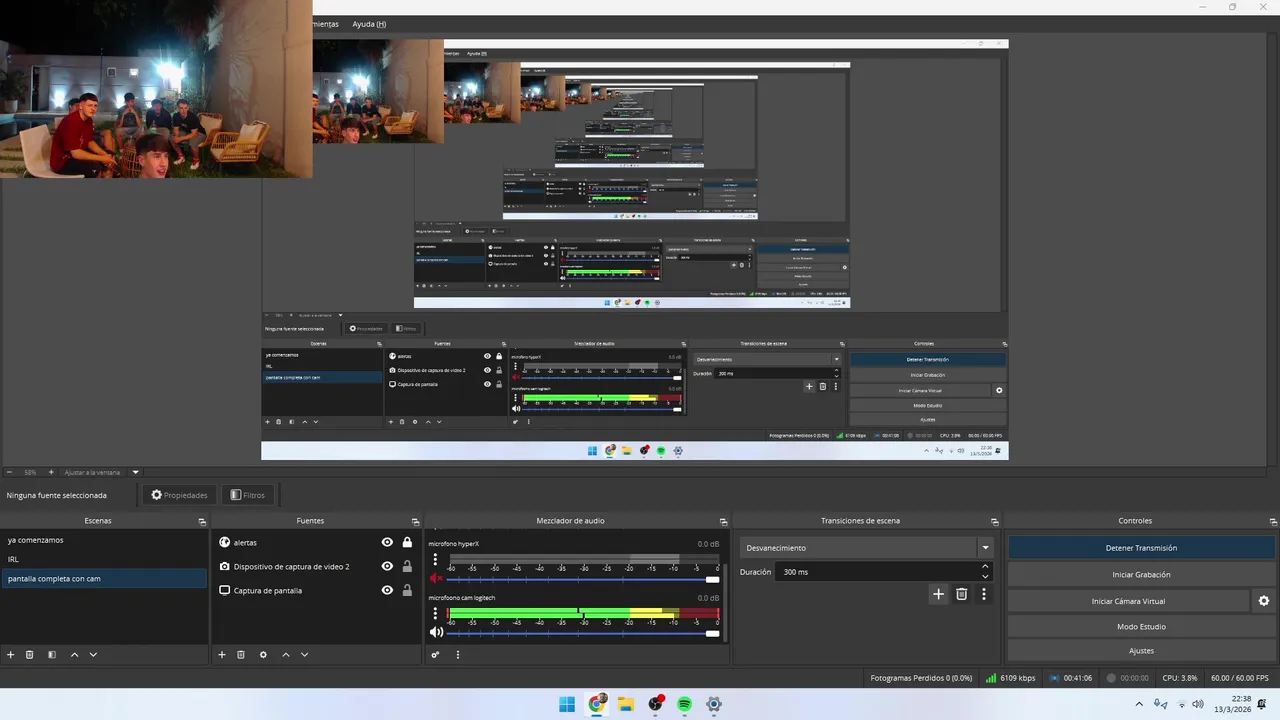Move the source up in Fuentes
Screen dimensions: 1280x720
click(285, 655)
